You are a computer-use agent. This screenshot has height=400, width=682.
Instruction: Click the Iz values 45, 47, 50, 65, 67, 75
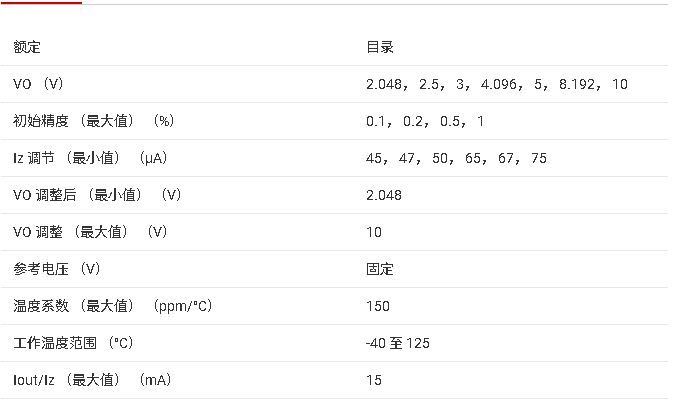coord(456,158)
